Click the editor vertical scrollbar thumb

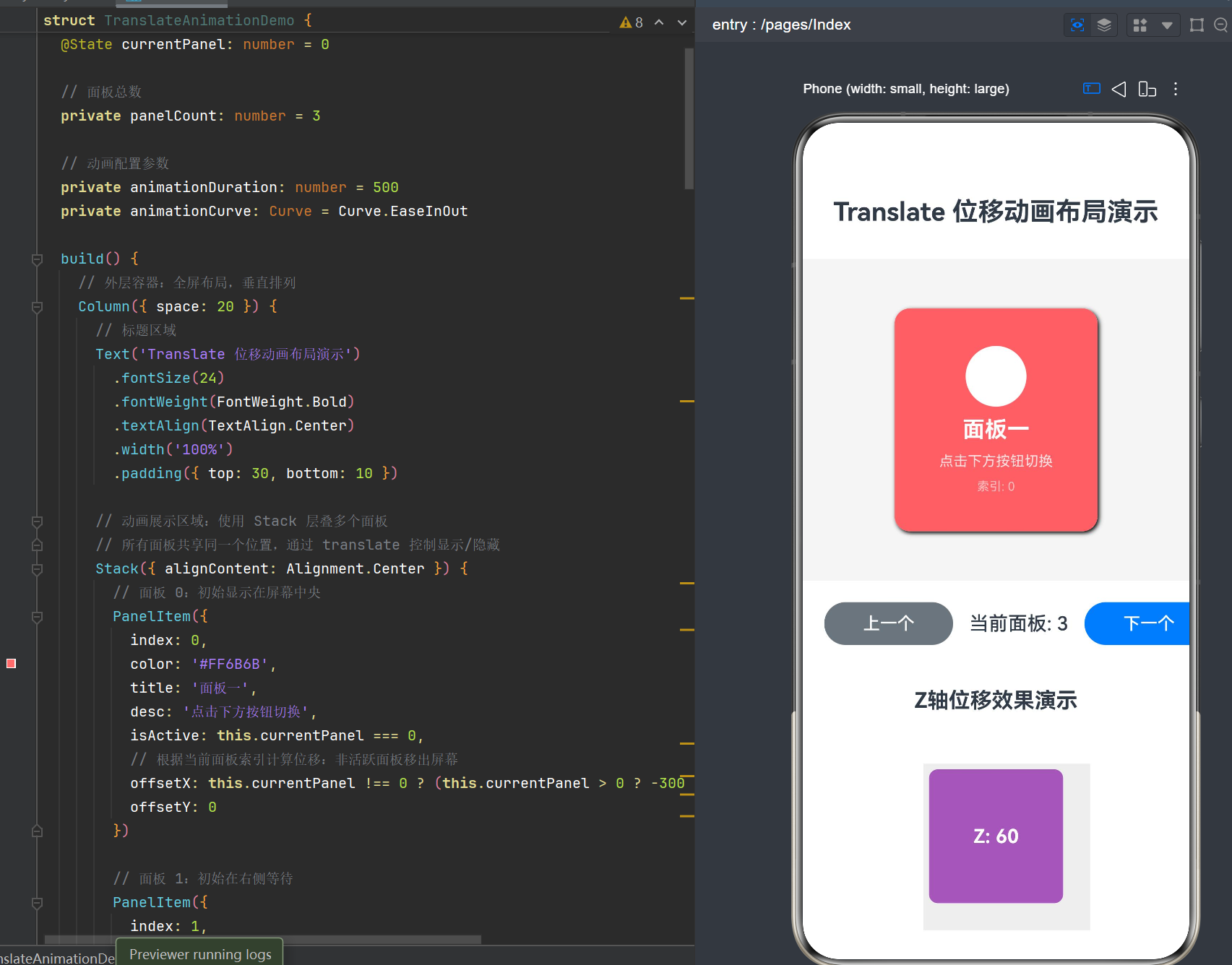(689, 118)
